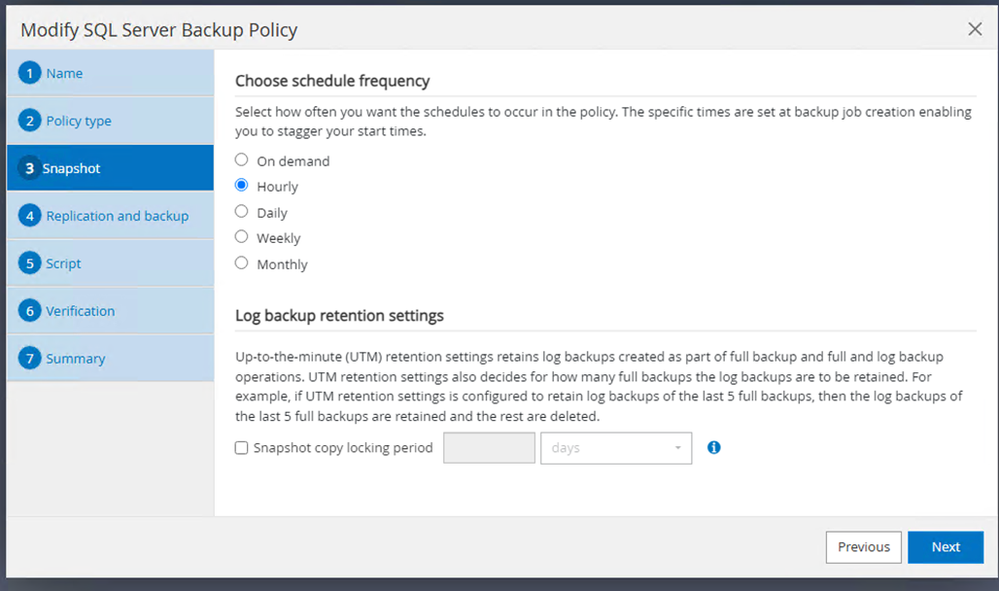
Task: Close the Modify SQL Server Backup Policy dialog
Action: (x=975, y=29)
